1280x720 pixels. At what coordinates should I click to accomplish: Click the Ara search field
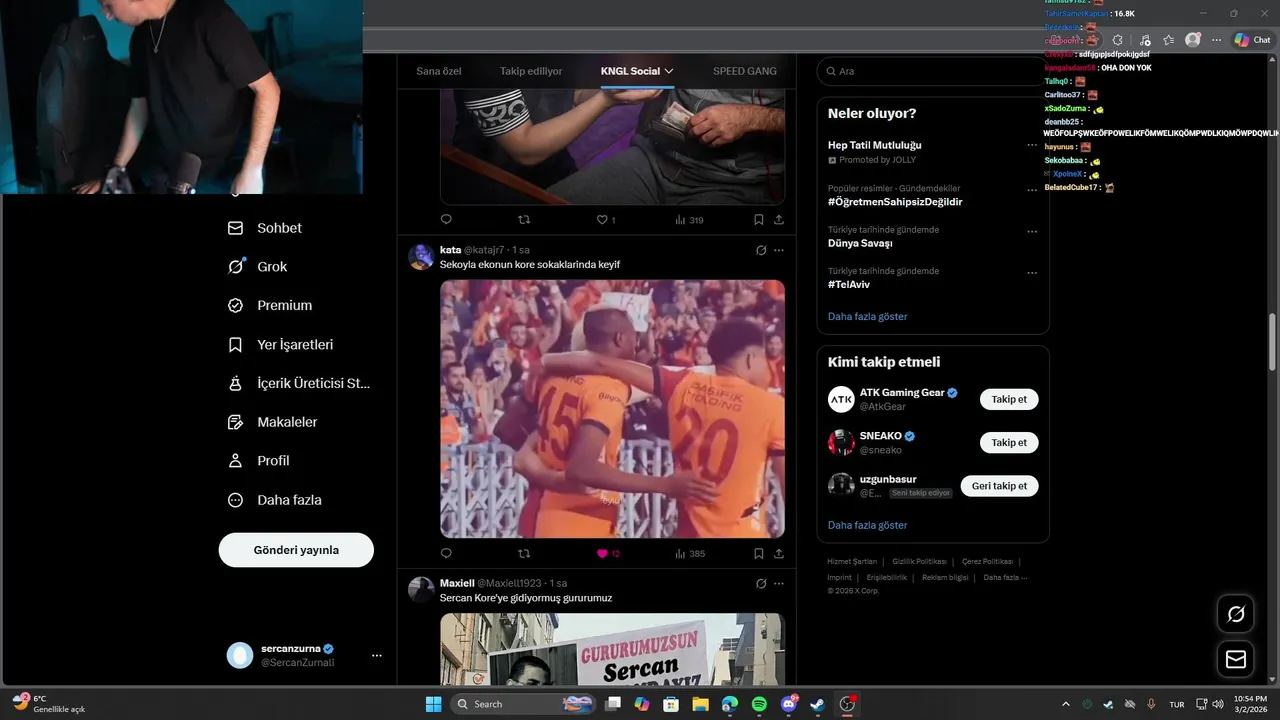[932, 71]
